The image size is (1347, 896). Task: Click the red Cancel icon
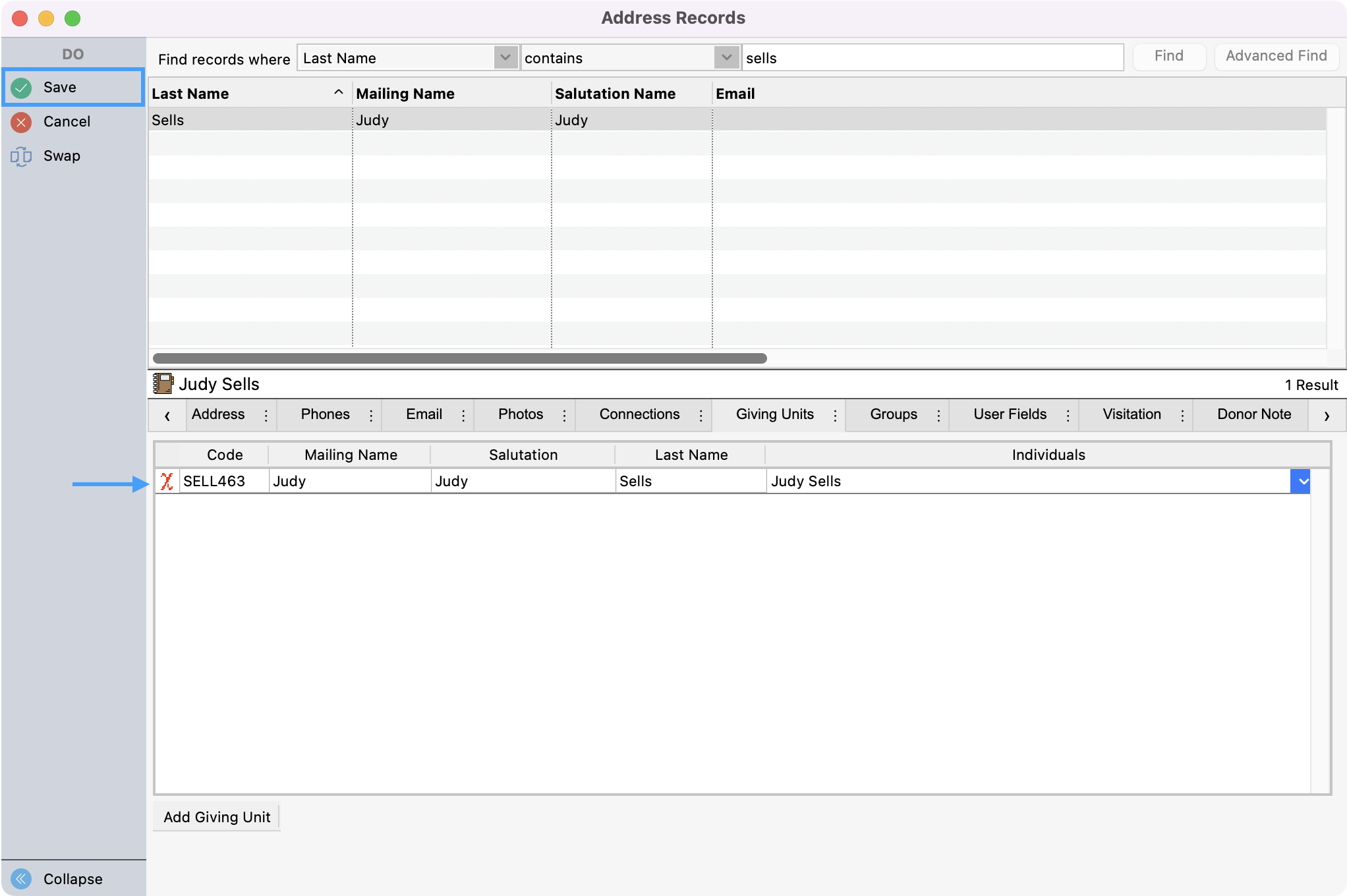[21, 122]
